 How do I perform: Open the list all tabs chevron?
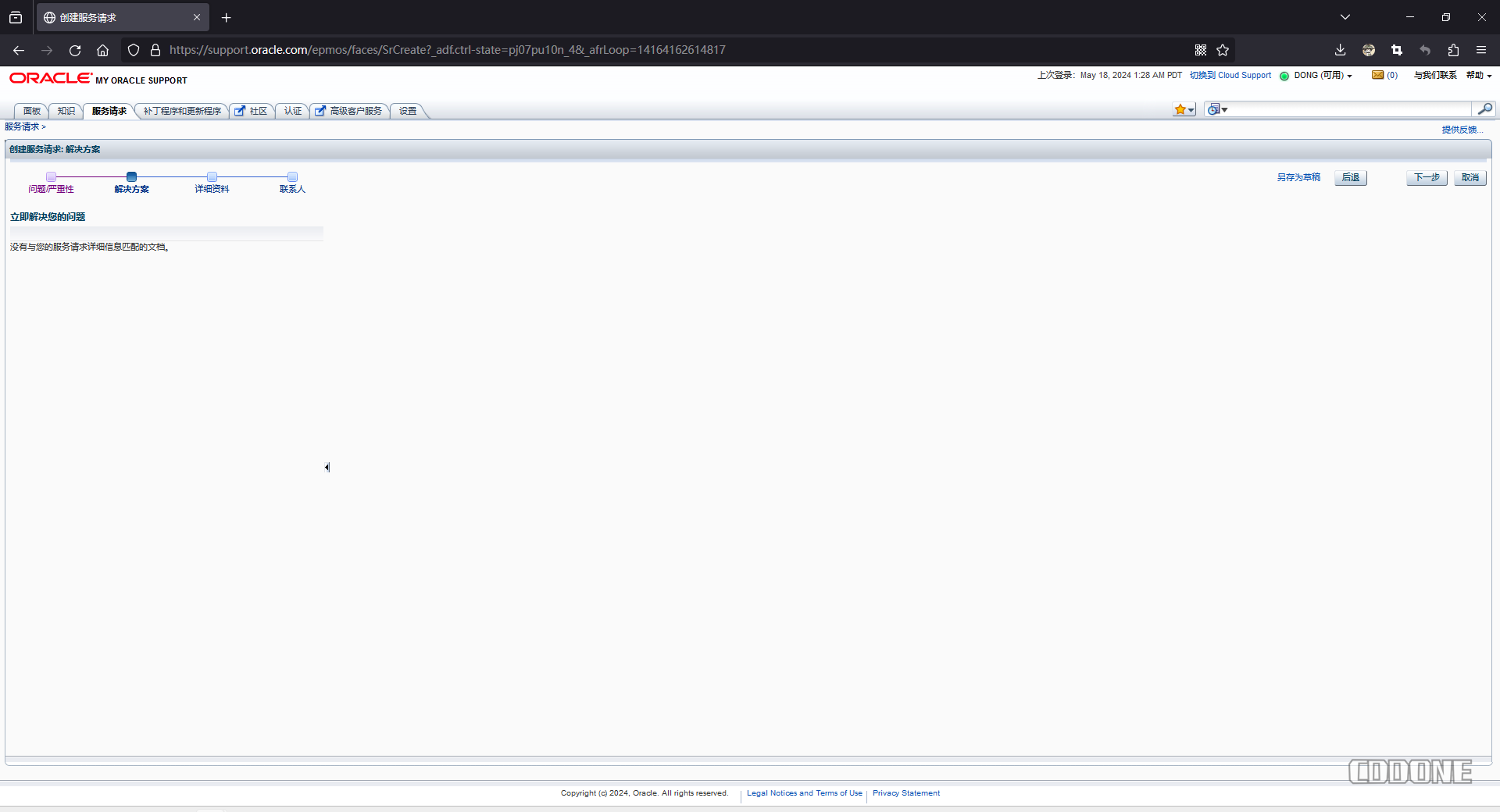click(1345, 17)
